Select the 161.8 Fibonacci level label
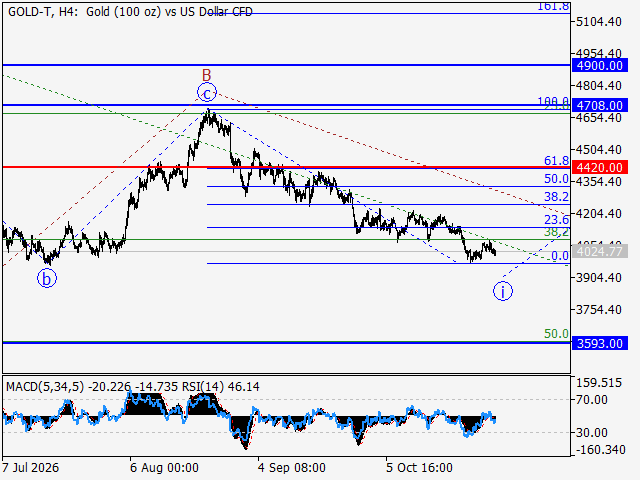 [553, 7]
